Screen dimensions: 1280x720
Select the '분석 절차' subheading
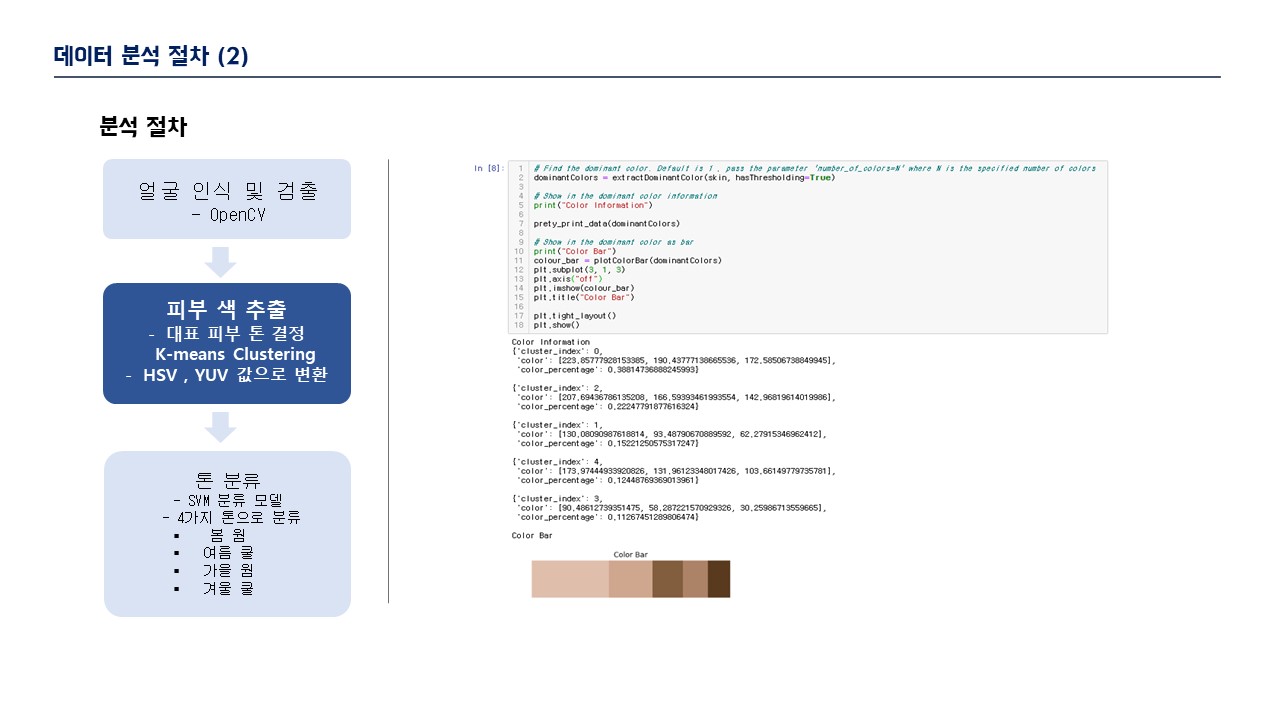(143, 127)
